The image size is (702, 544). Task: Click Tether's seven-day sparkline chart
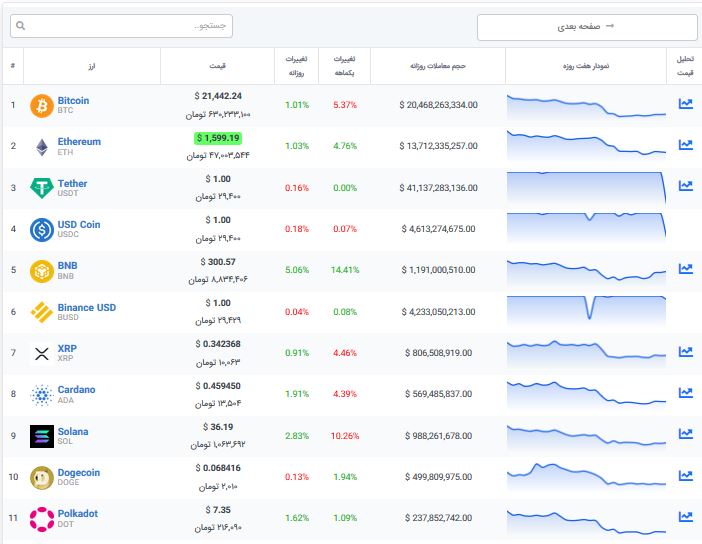pos(586,188)
